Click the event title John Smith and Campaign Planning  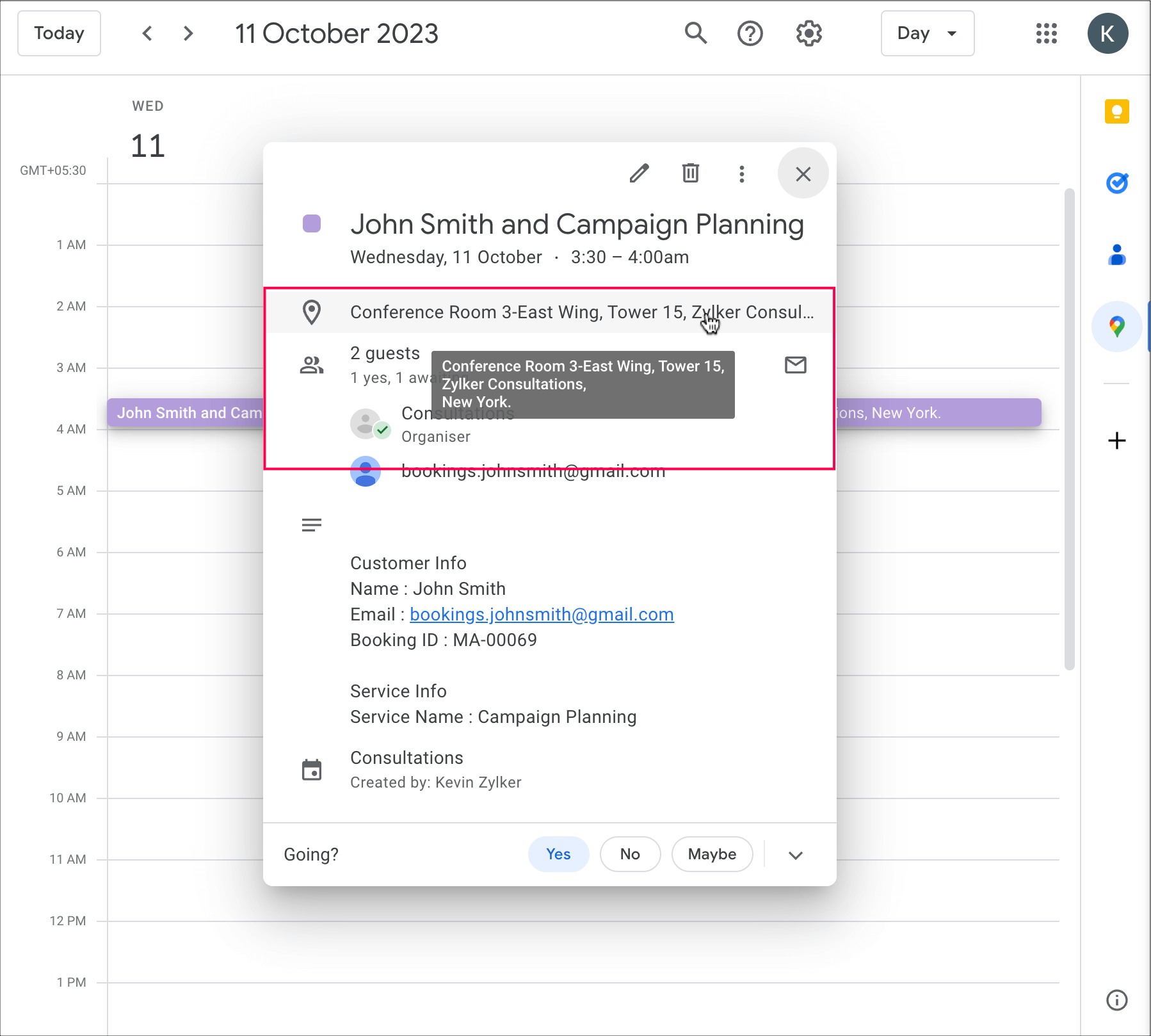[577, 225]
